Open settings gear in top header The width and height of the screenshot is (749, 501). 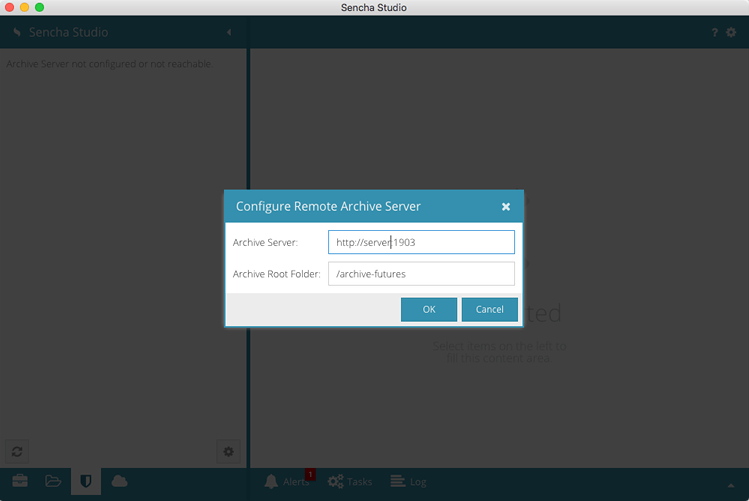[731, 32]
